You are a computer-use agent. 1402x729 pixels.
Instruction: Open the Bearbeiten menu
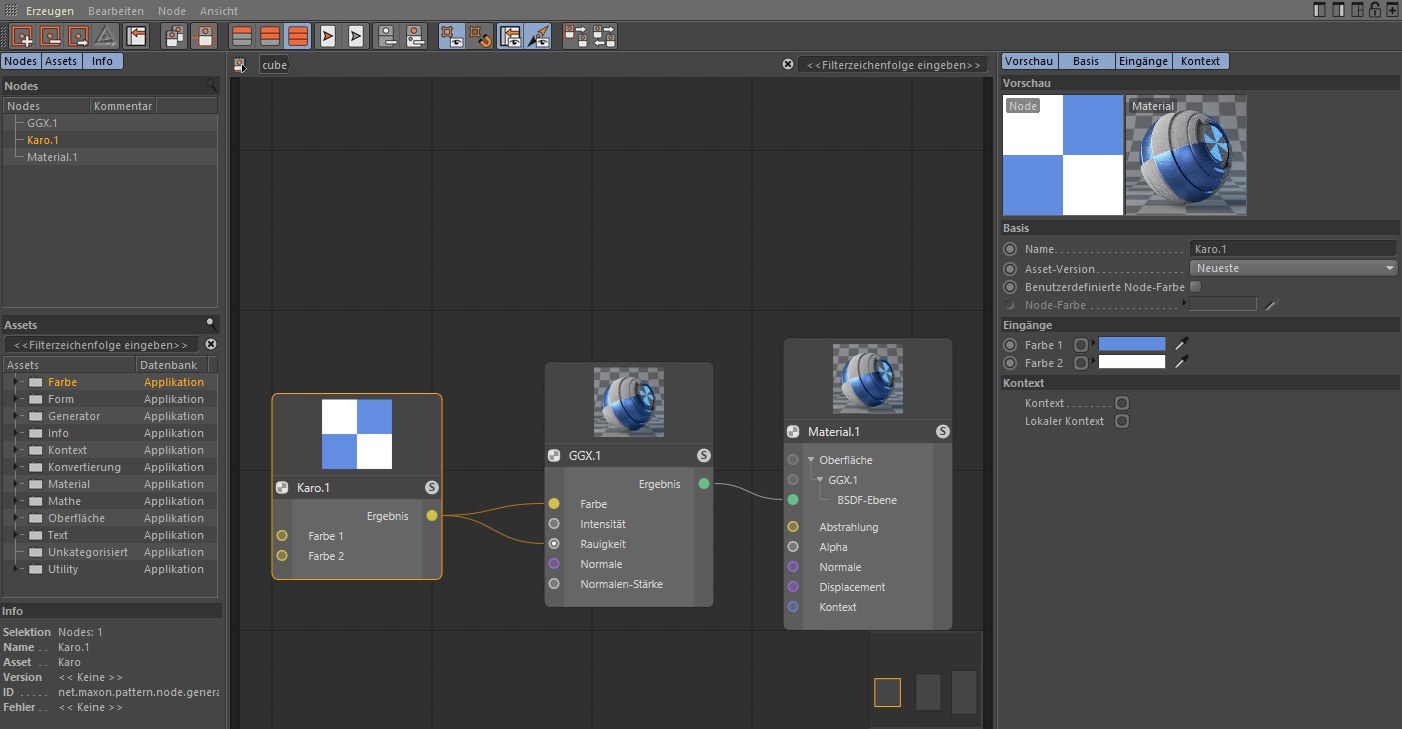tap(116, 11)
